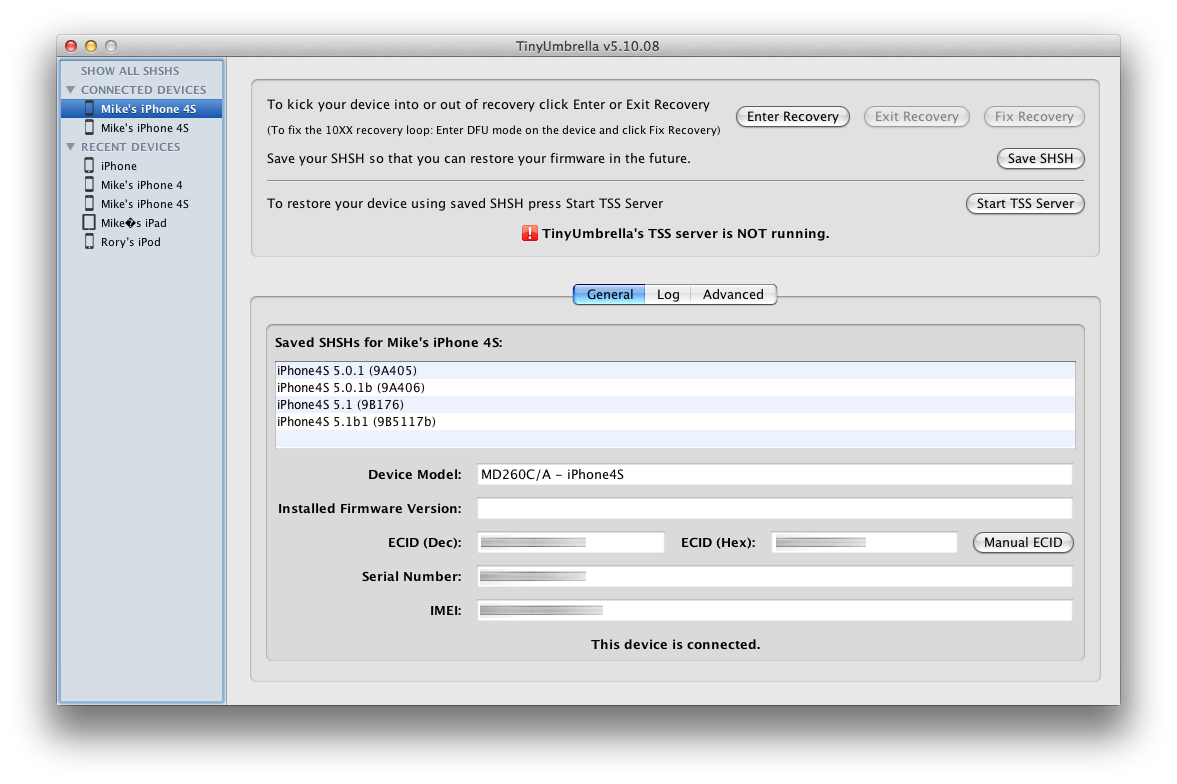Select SHSH entry iPhone4S 5.1 (9B176)
1177x784 pixels.
675,405
